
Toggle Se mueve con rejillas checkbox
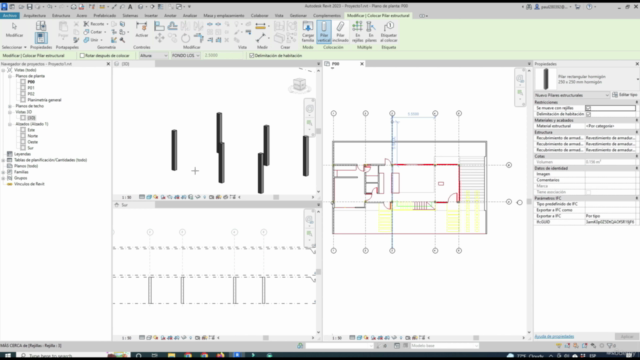click(588, 108)
